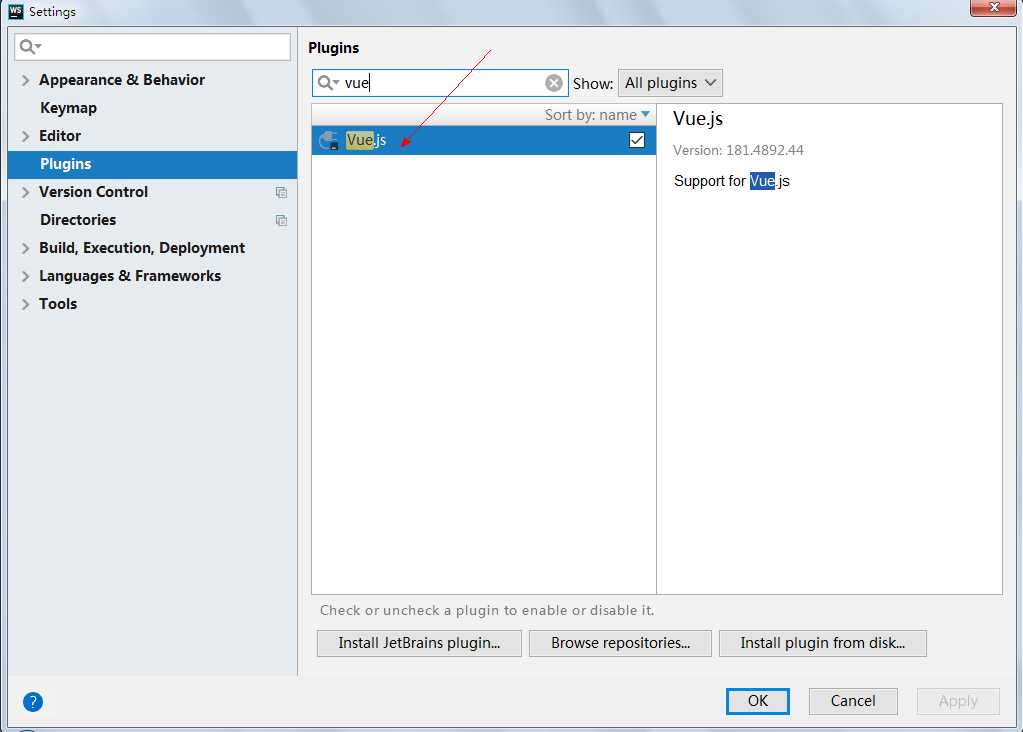The image size is (1023, 732).
Task: Clear the plugin search text
Action: click(553, 83)
